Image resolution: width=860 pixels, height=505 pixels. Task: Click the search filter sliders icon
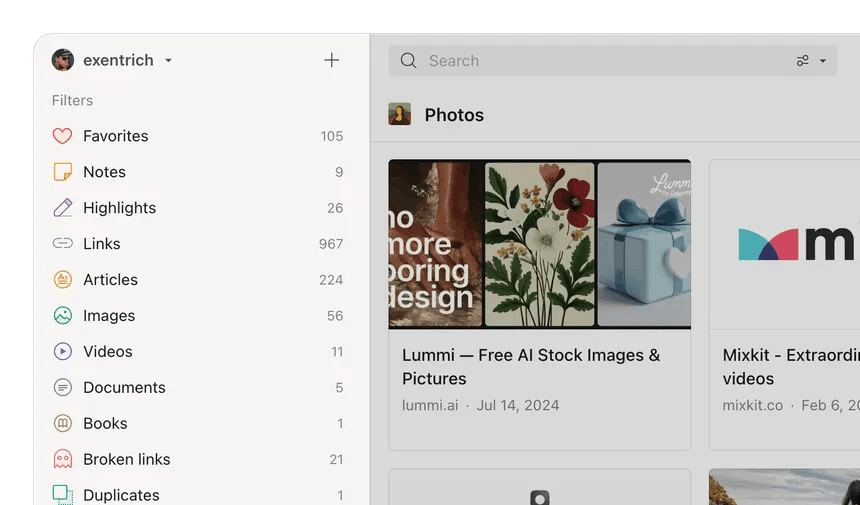(x=802, y=60)
